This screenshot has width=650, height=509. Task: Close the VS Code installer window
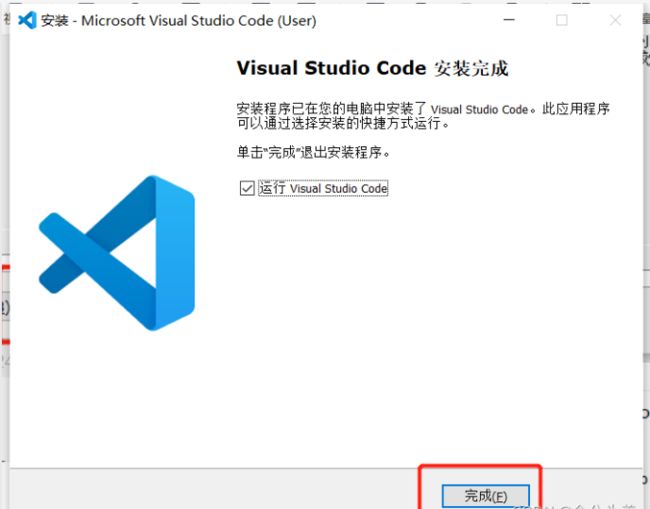tap(615, 20)
